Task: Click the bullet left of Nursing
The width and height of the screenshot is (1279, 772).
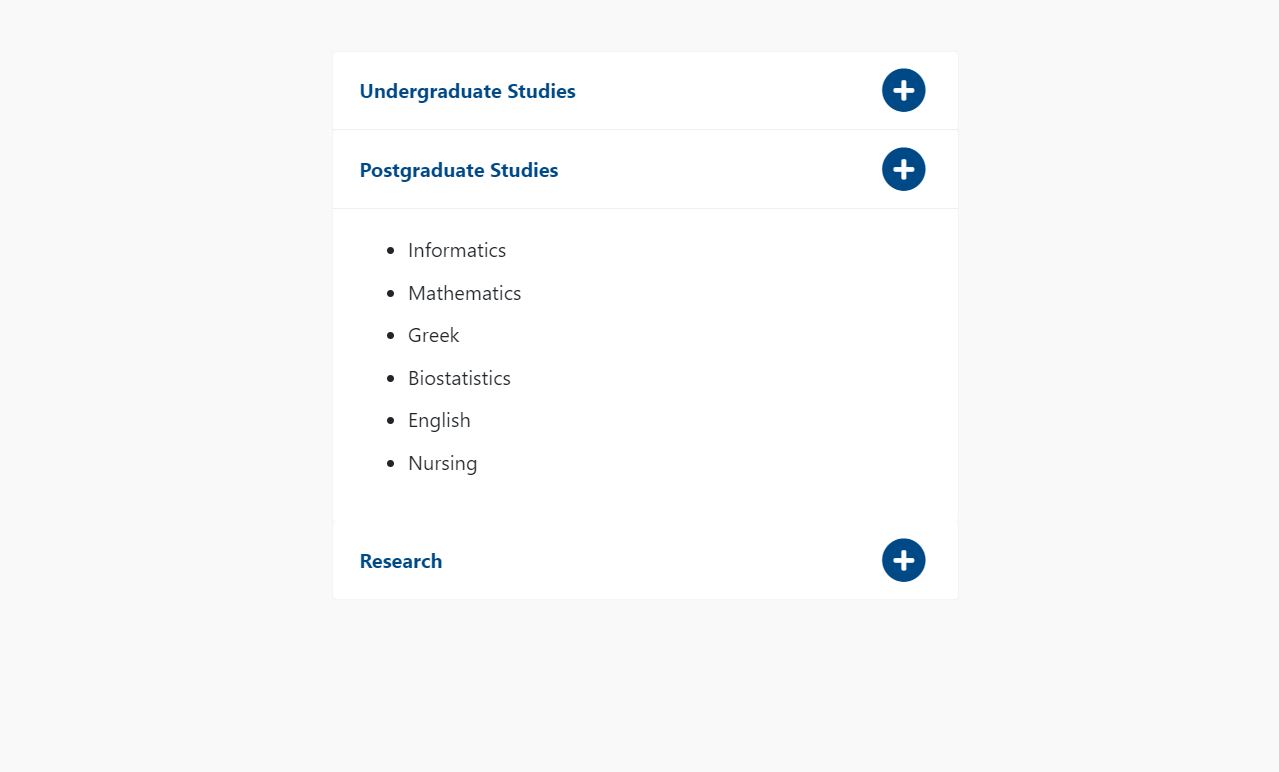Action: click(390, 464)
